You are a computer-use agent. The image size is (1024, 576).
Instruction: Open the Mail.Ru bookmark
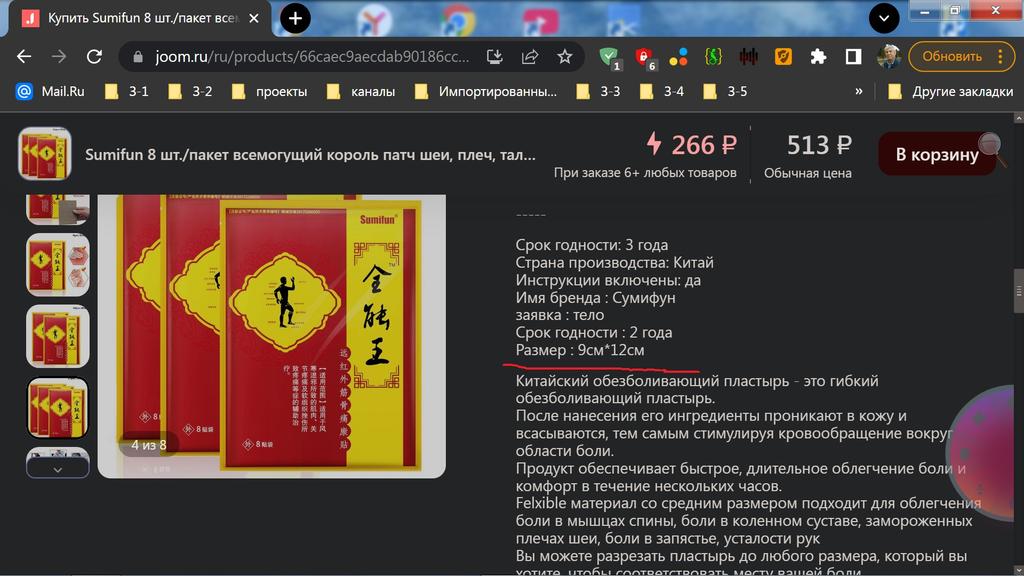(x=50, y=91)
